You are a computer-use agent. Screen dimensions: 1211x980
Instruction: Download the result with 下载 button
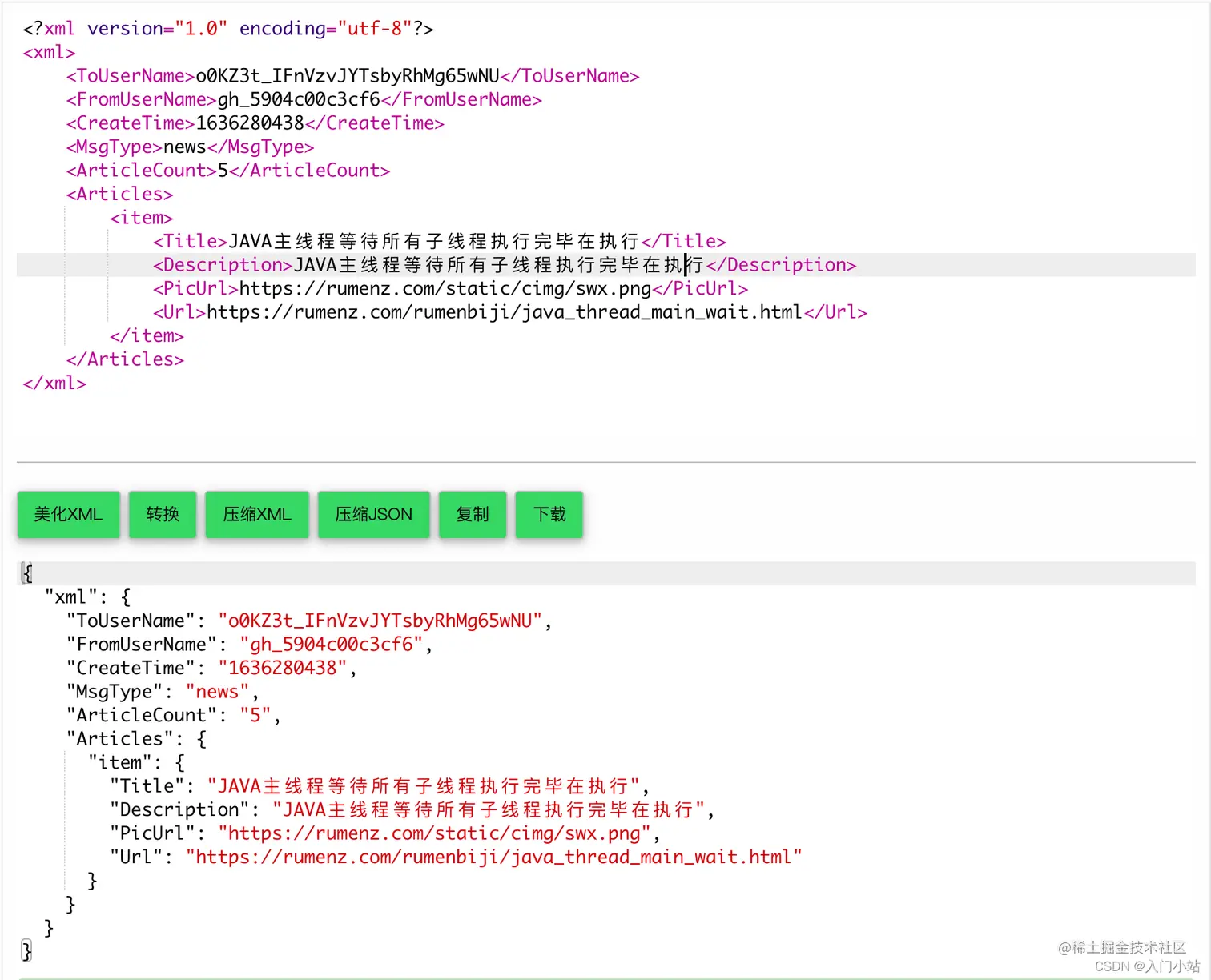pos(549,514)
